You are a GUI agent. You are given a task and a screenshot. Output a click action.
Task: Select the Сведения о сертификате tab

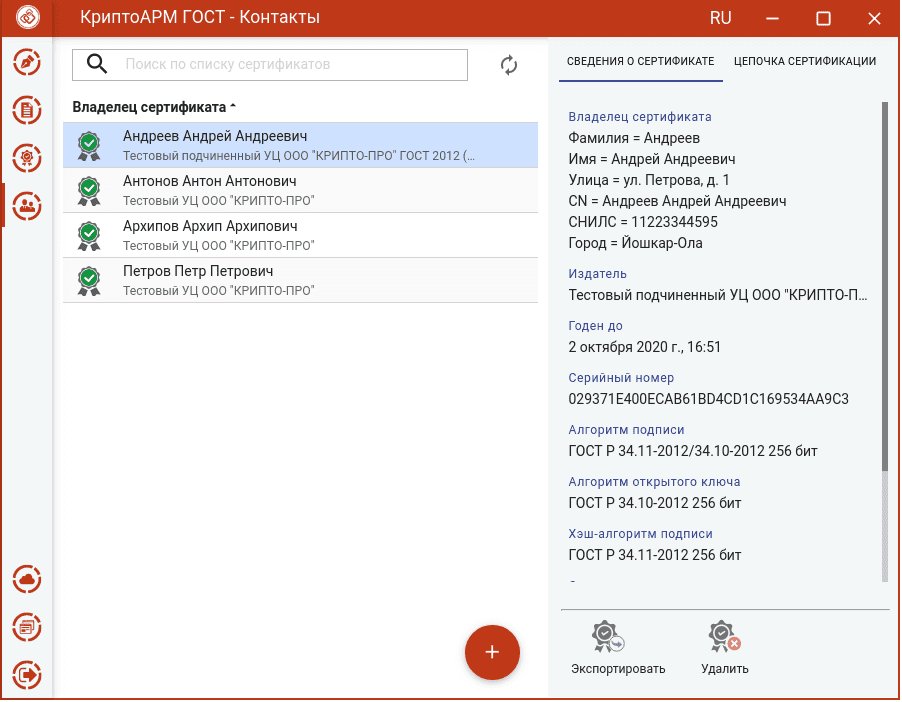click(640, 62)
